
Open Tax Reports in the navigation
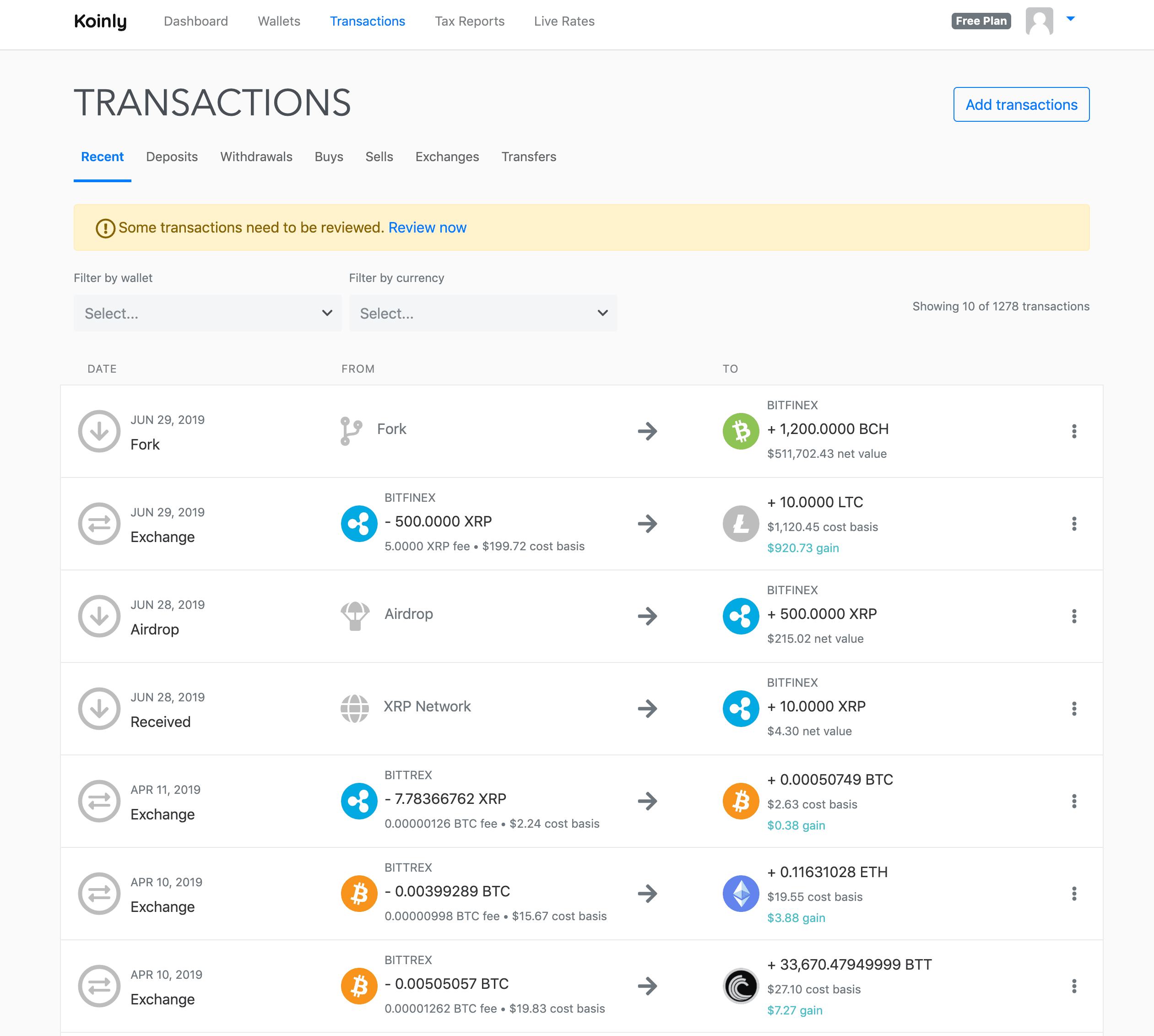click(x=469, y=21)
